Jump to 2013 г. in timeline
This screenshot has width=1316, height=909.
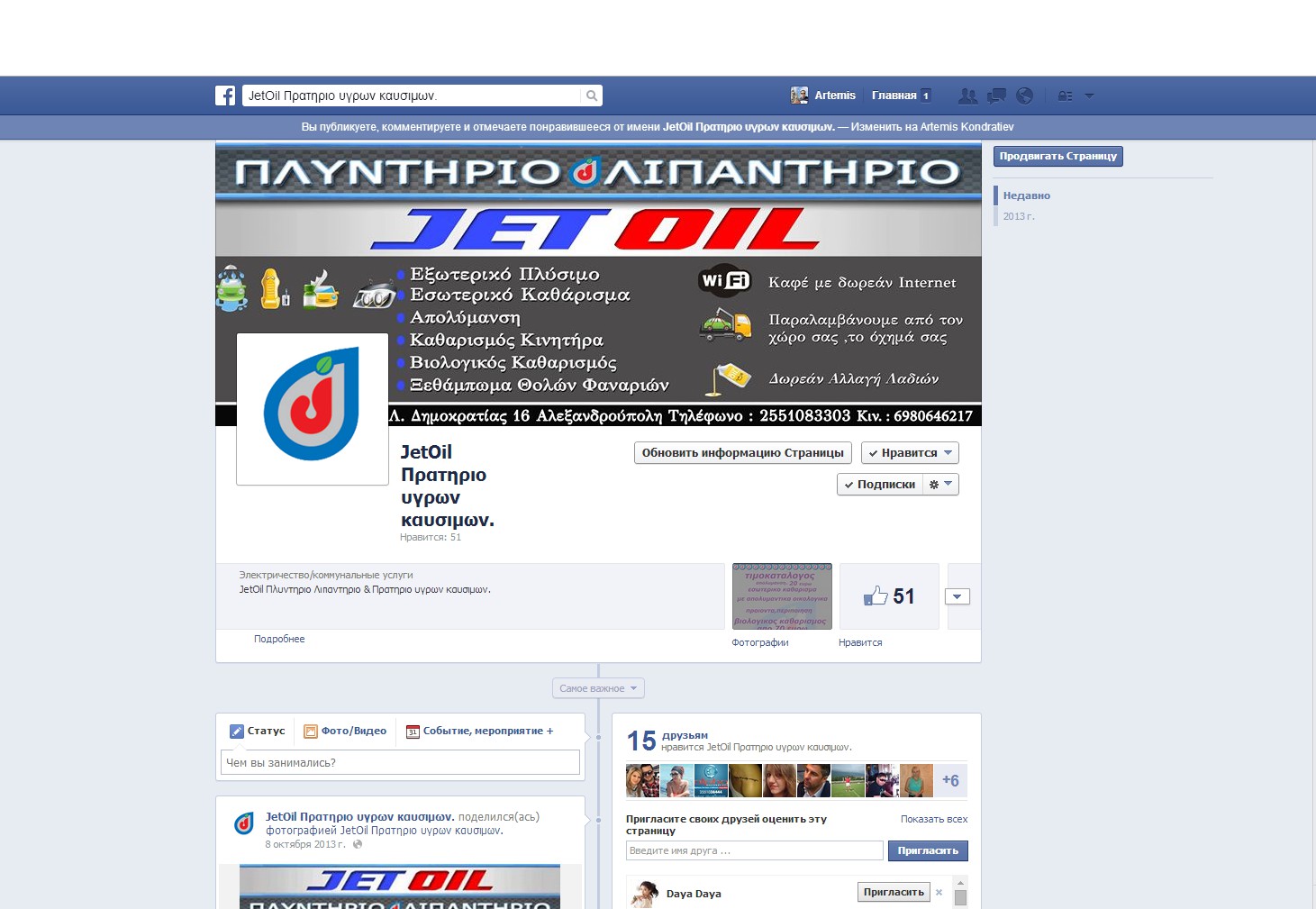pos(1019,216)
